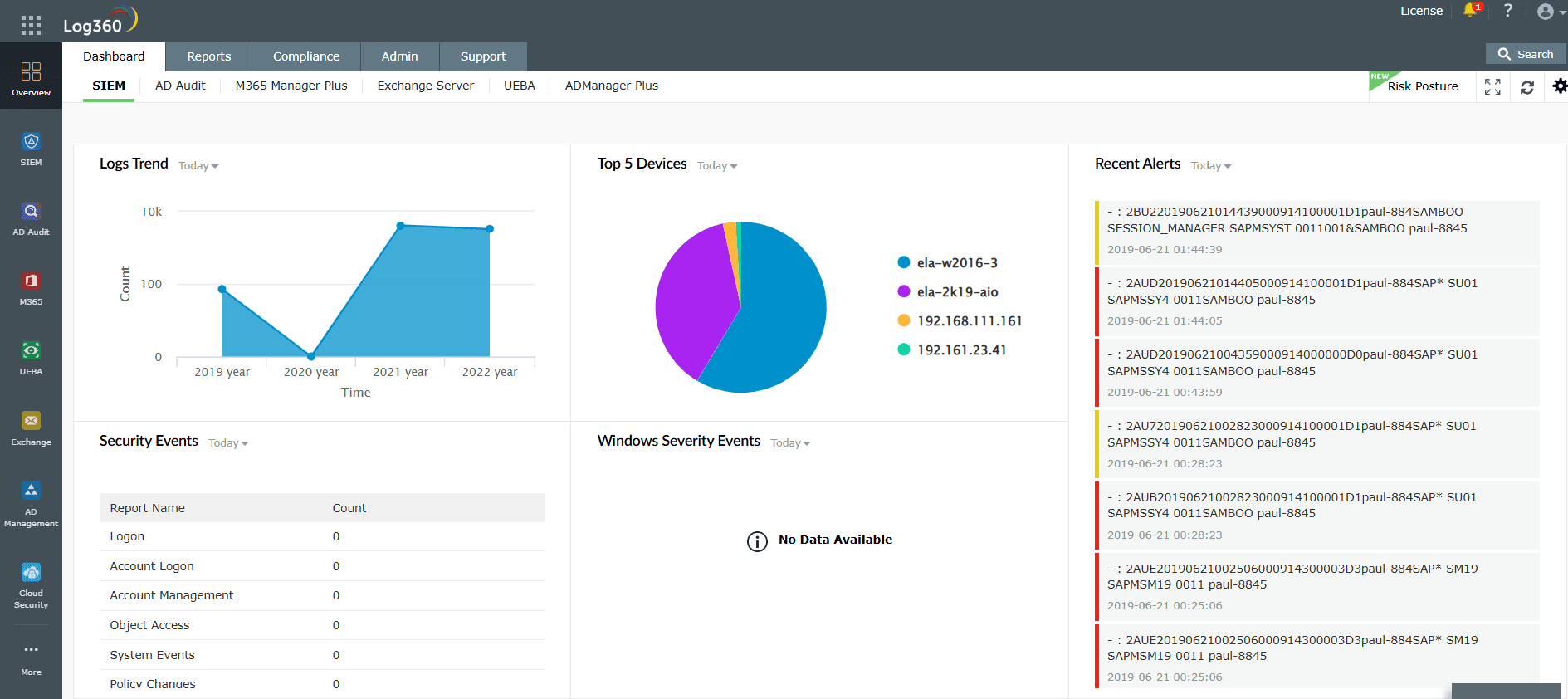Switch to the Admin tab
The height and width of the screenshot is (699, 1568).
[x=400, y=56]
